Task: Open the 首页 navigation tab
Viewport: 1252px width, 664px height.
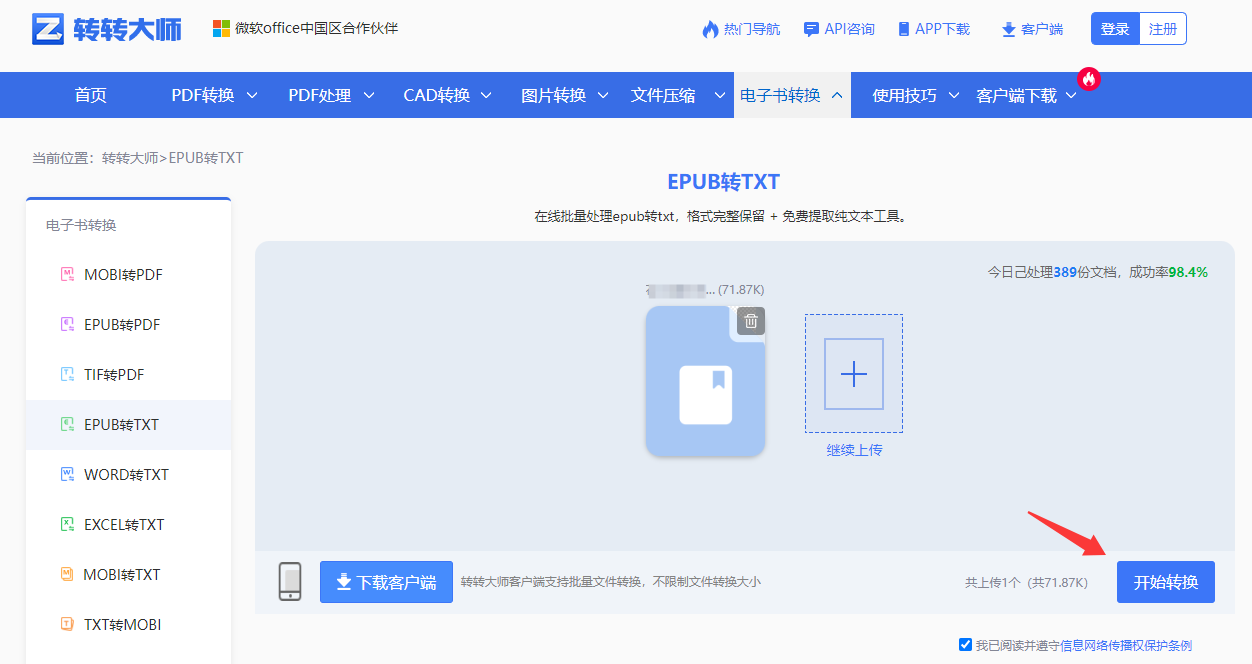Action: [x=91, y=95]
